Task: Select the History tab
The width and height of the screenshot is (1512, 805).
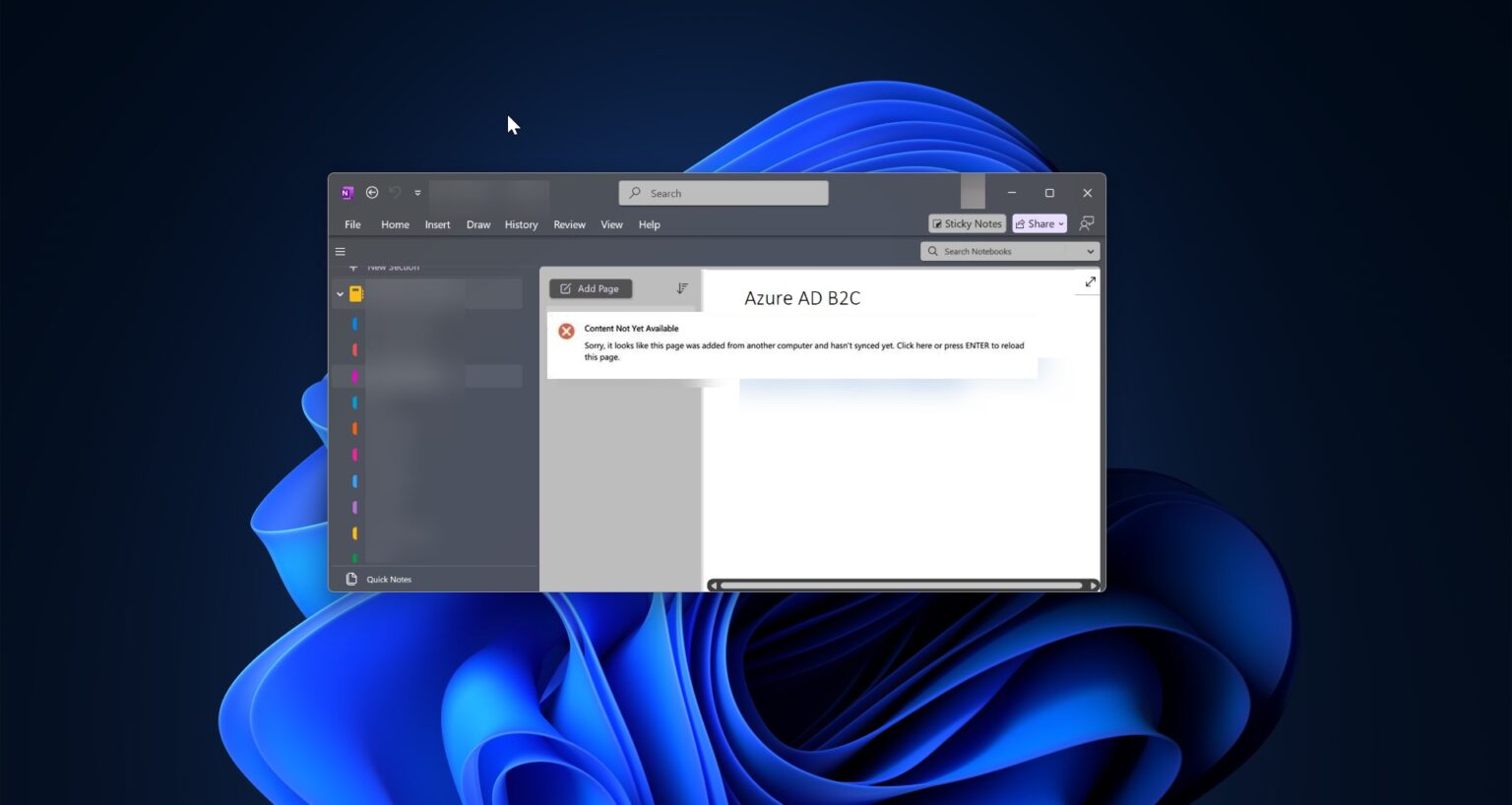Action: [x=521, y=224]
